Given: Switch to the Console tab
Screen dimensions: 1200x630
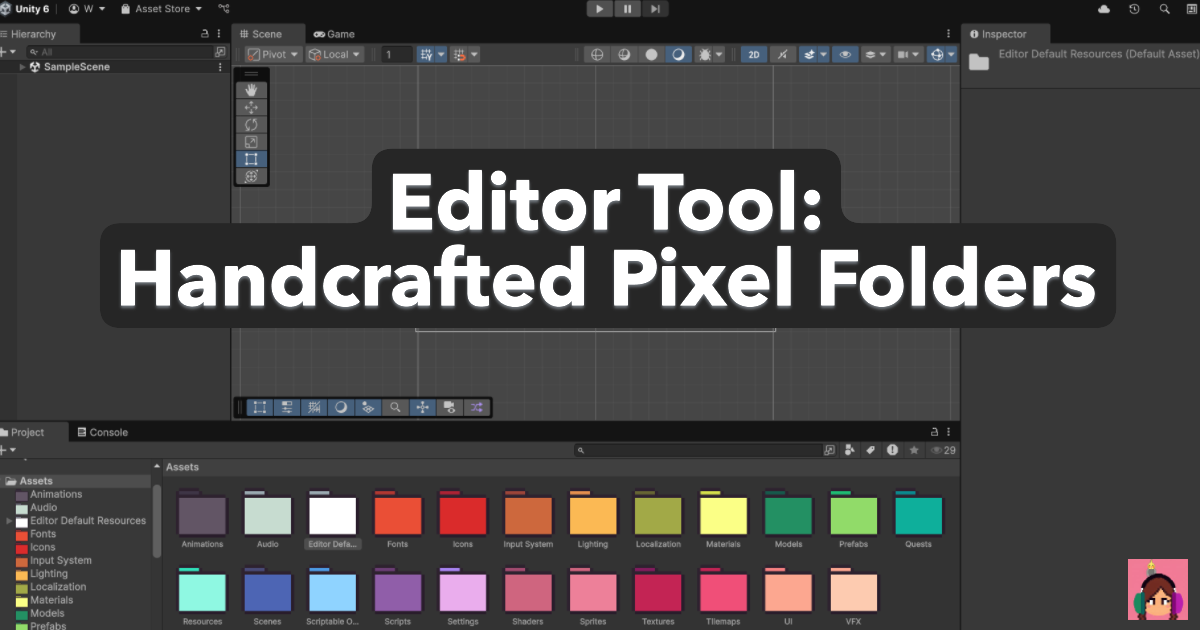Looking at the screenshot, I should click(x=102, y=432).
